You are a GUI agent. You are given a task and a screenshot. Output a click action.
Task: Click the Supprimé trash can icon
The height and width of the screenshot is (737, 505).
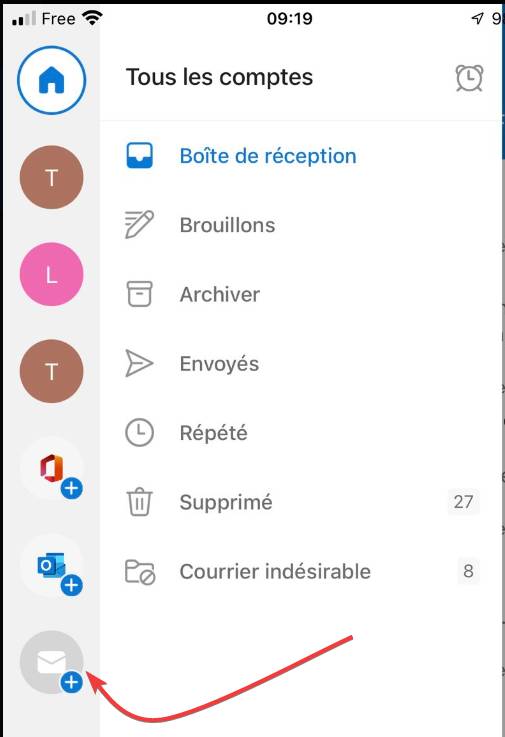[x=140, y=502]
